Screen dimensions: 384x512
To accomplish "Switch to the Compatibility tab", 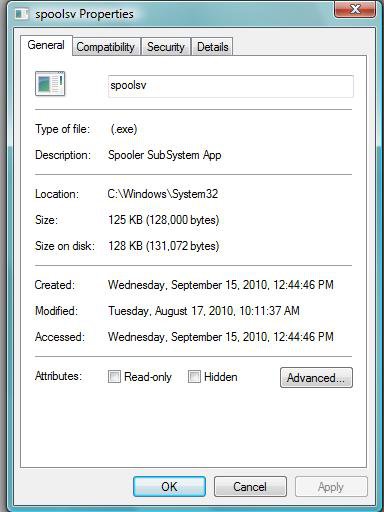I will 106,47.
